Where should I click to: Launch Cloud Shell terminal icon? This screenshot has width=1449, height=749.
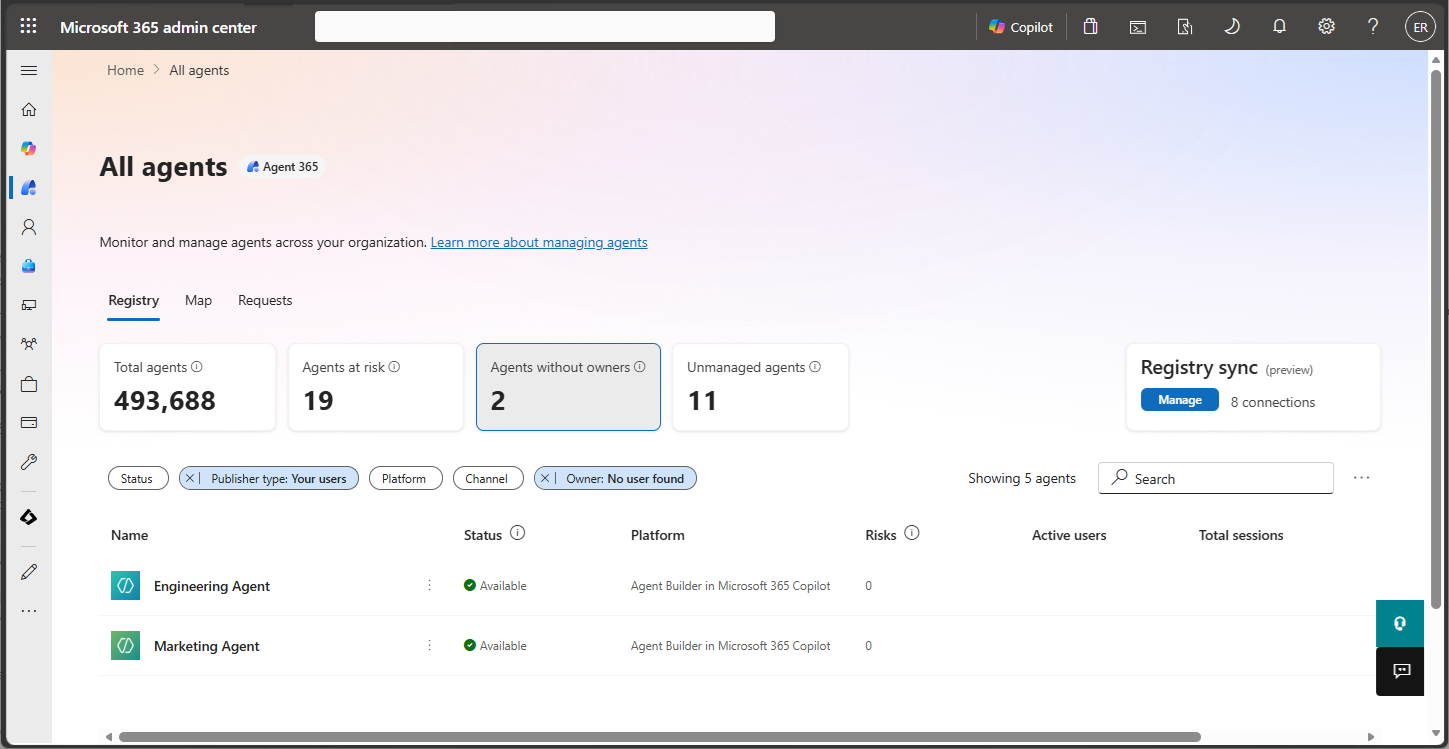point(1138,27)
